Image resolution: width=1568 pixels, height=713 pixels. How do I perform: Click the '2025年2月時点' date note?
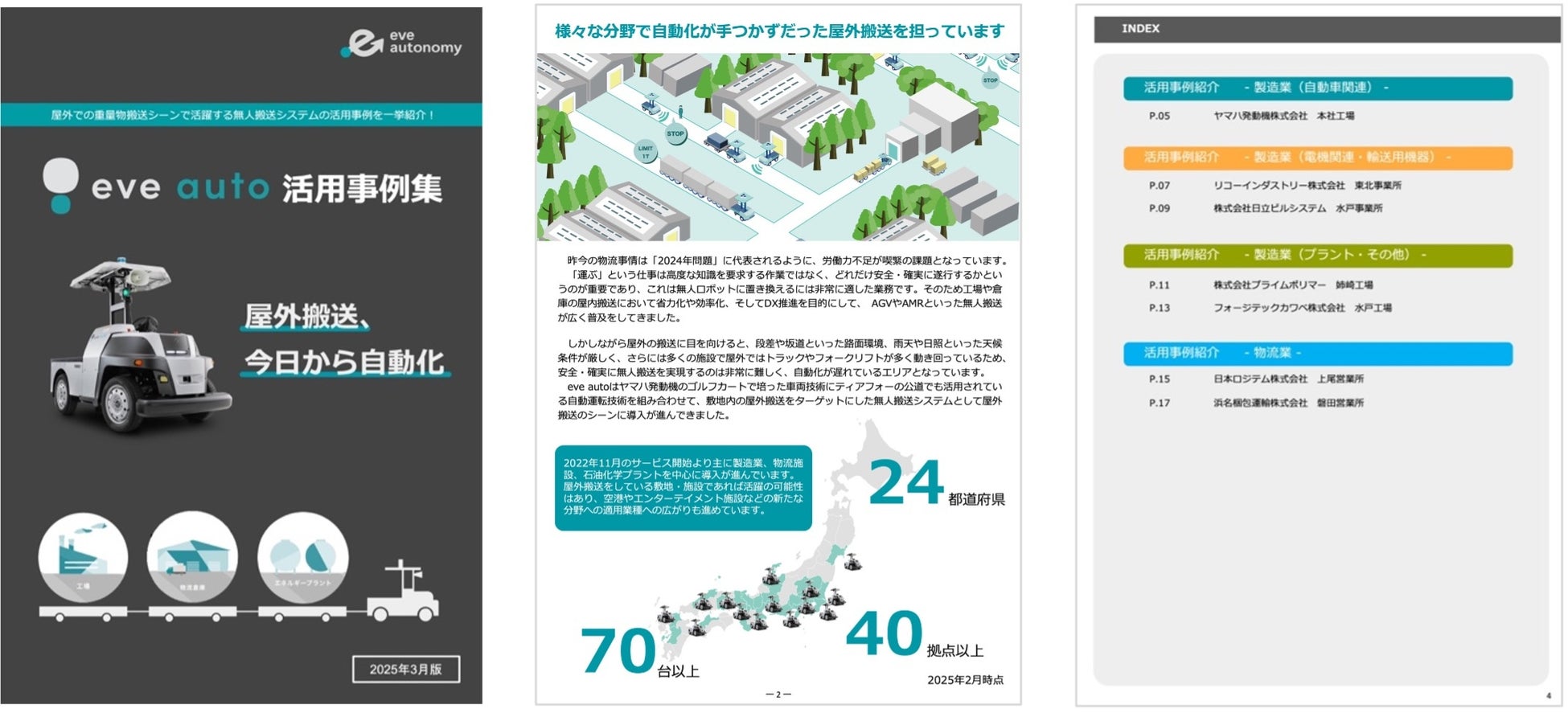point(965,680)
